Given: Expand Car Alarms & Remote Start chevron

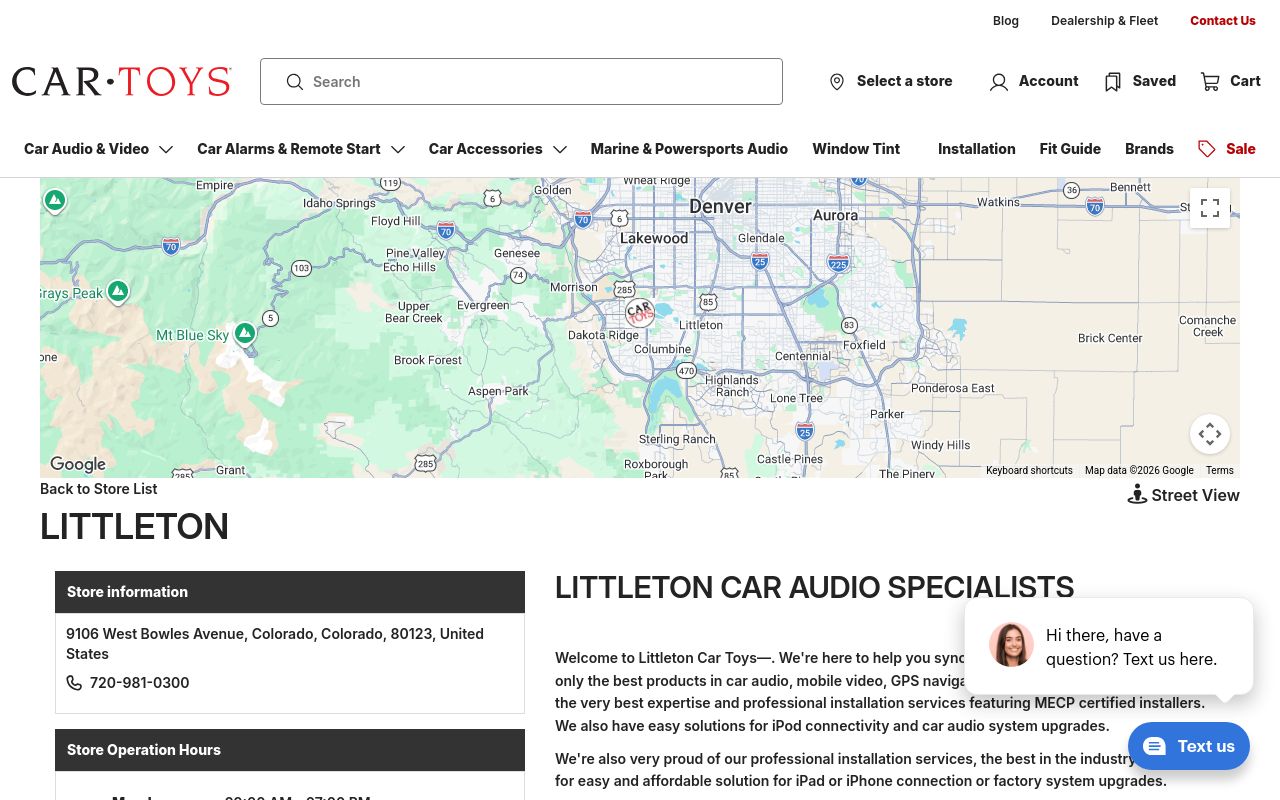Looking at the screenshot, I should 398,149.
